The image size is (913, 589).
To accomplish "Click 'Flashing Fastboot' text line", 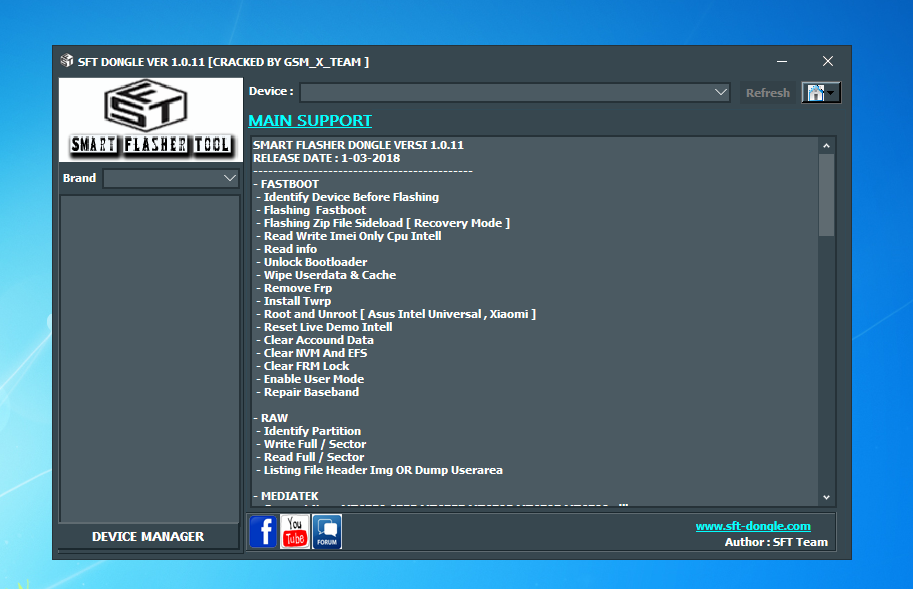I will click(x=310, y=210).
